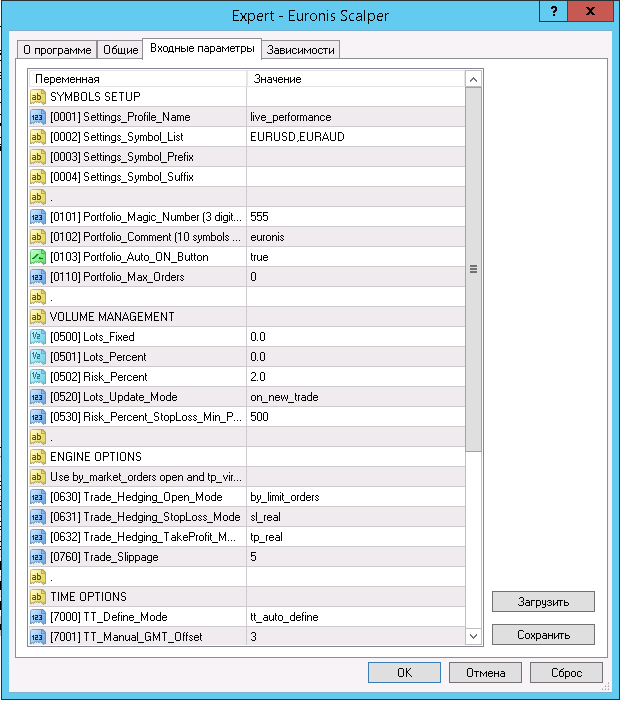Click the Загрузить button
Viewport: 620px width, 701px height.
pos(543,602)
